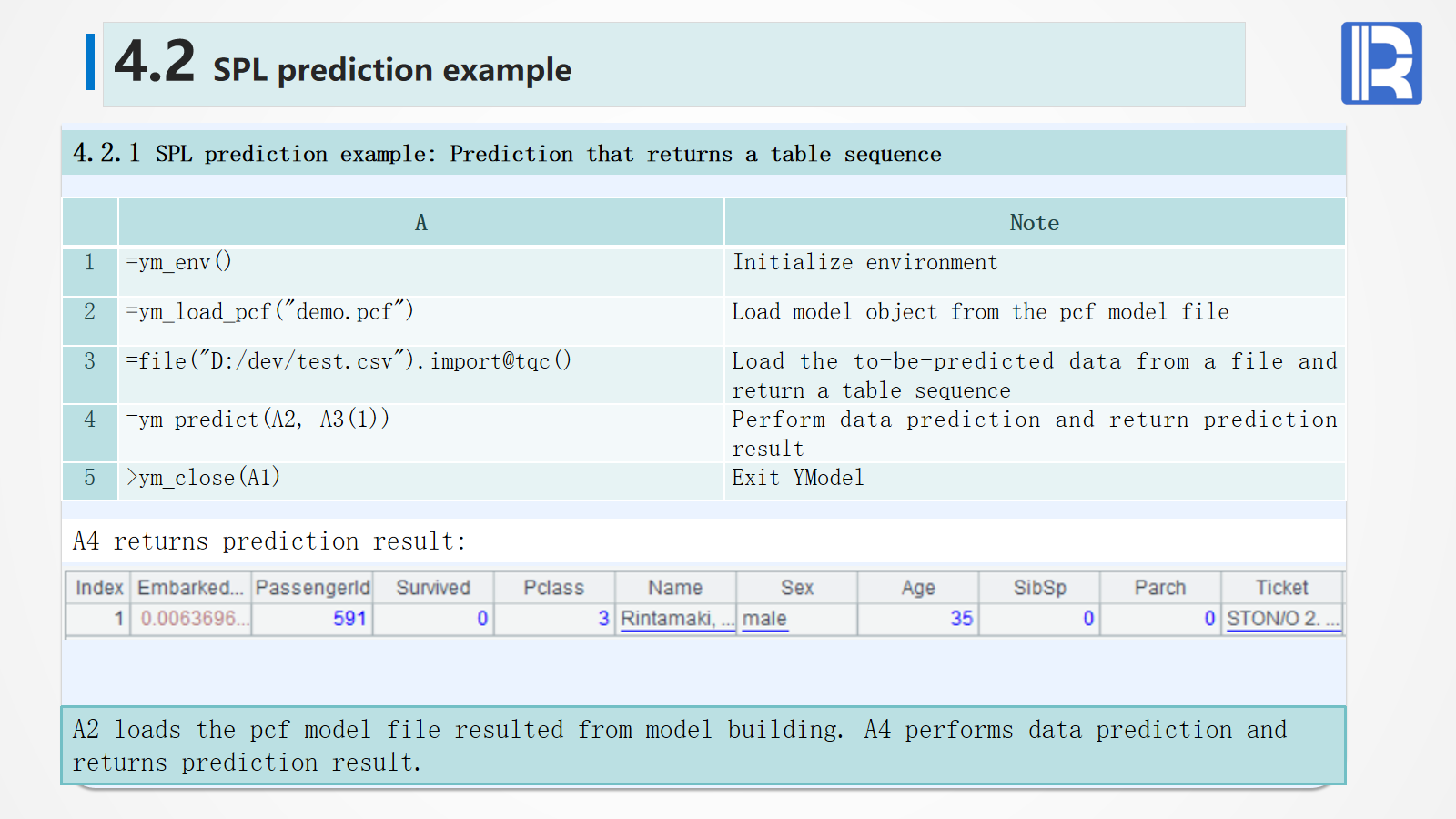Click the Pclass column header
Image resolution: width=1456 pixels, height=819 pixels.
coord(553,588)
